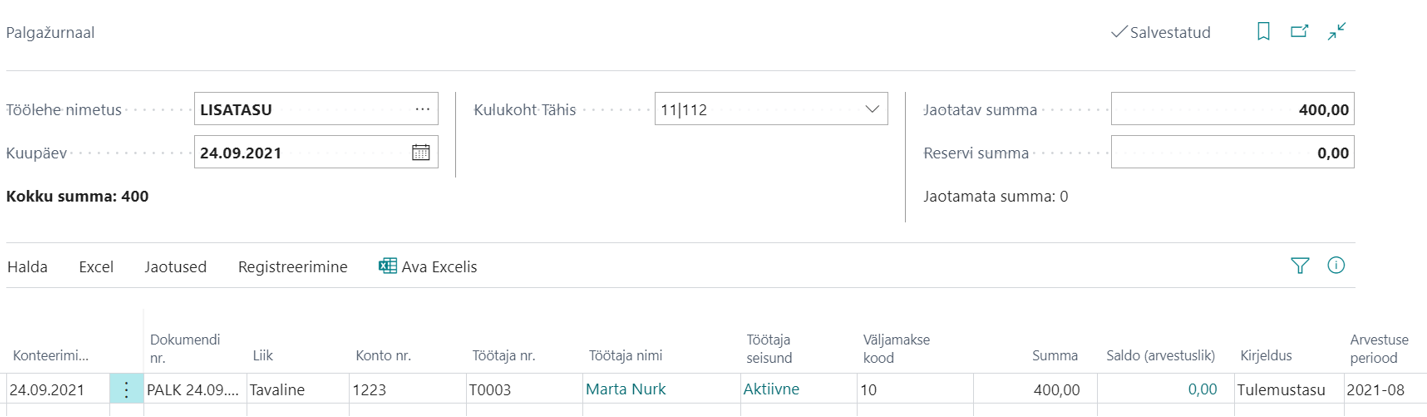This screenshot has height=417, width=1427.
Task: Click the Reservi summa field
Action: (x=1233, y=153)
